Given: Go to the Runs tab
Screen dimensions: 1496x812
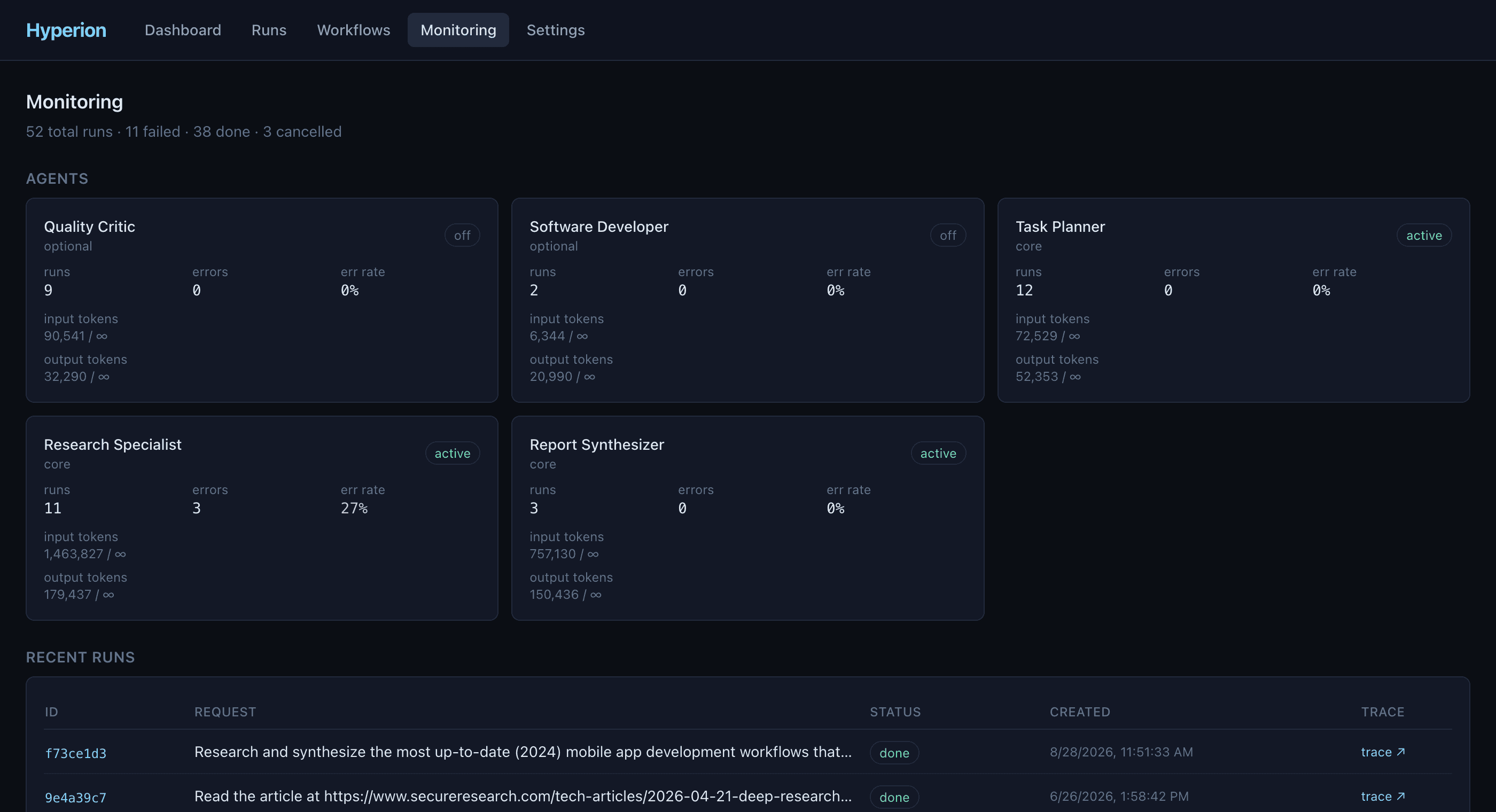Looking at the screenshot, I should click(269, 30).
